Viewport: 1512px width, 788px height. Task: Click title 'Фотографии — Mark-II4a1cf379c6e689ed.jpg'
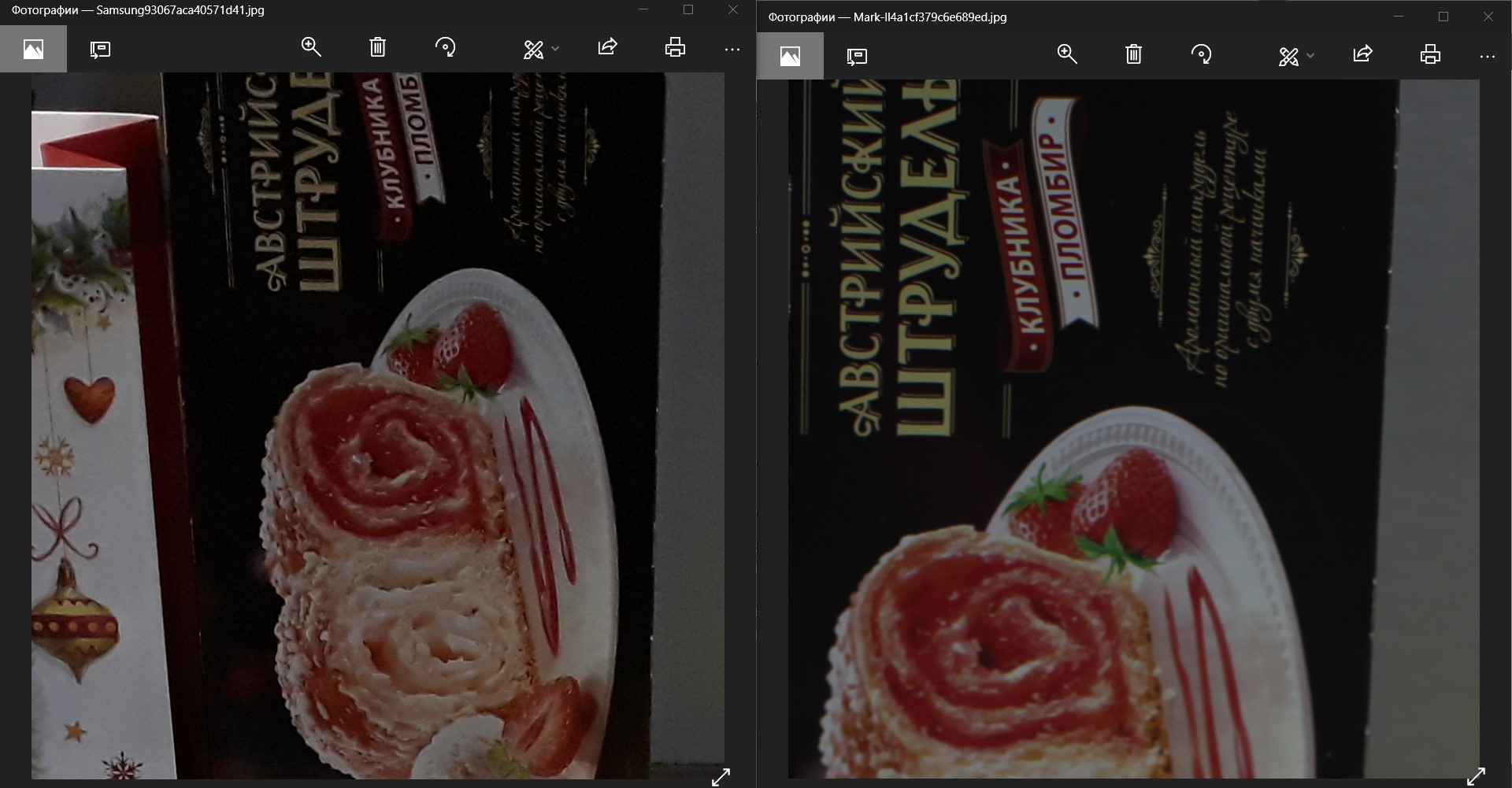click(x=888, y=17)
